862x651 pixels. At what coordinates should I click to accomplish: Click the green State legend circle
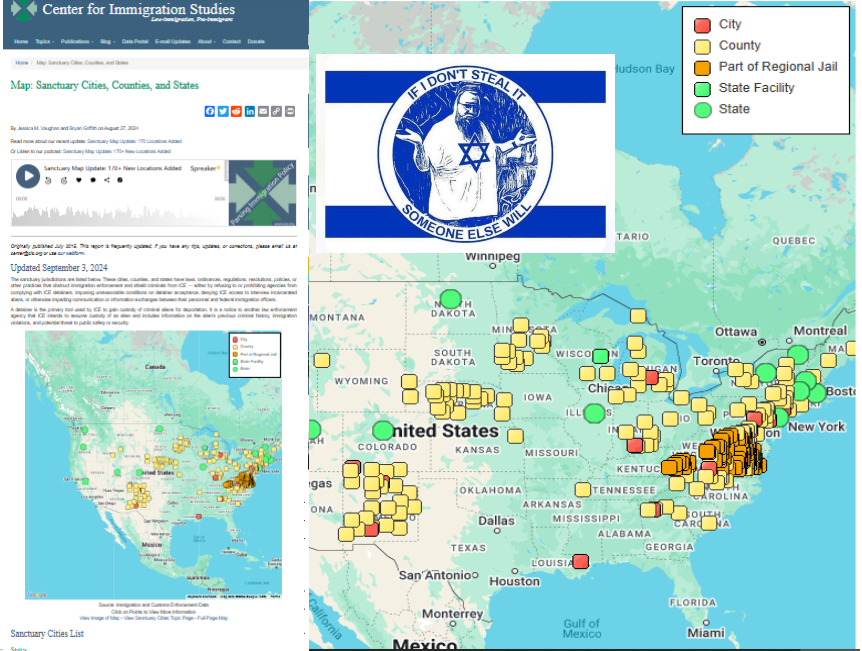(703, 110)
